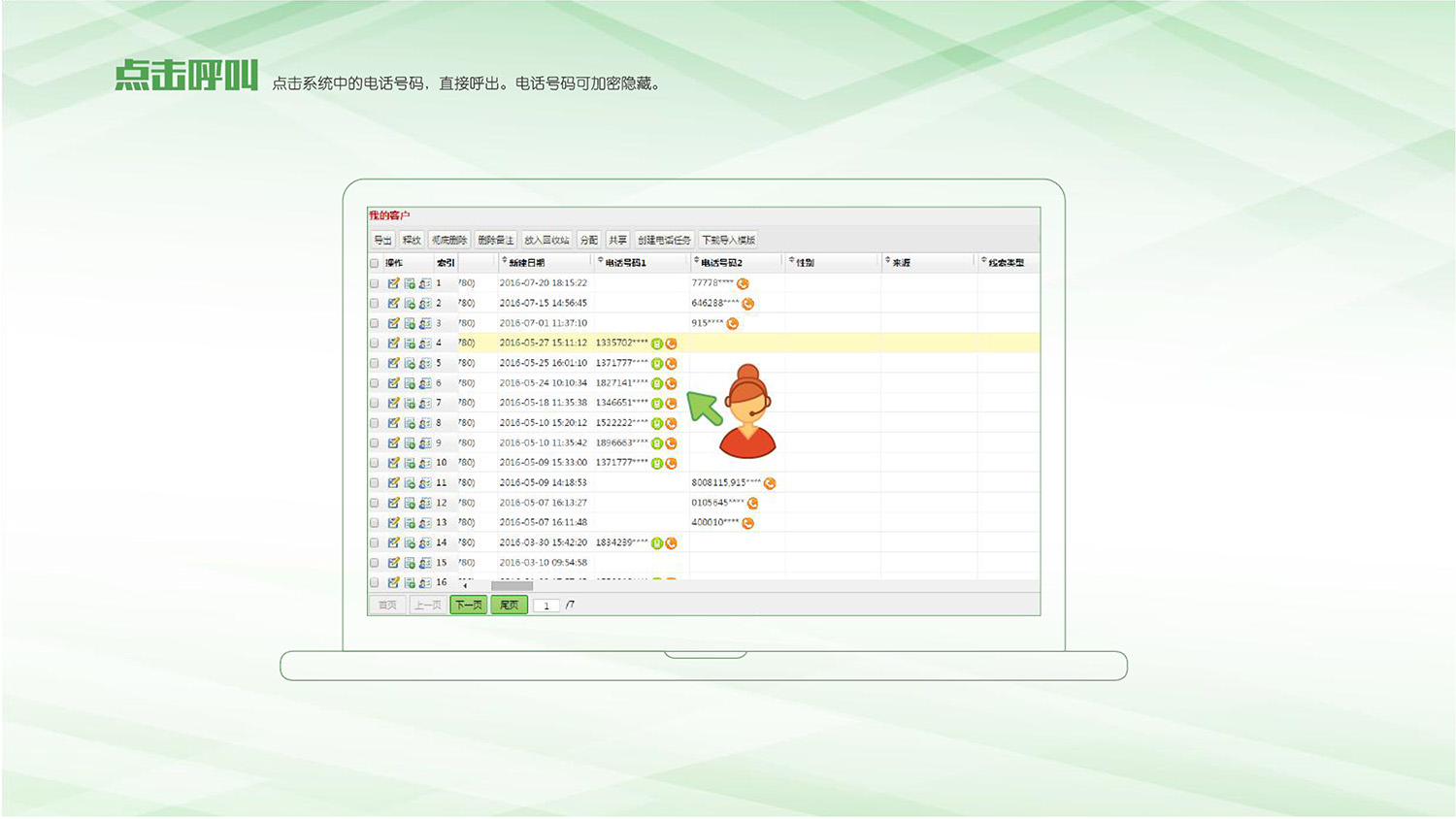Check the checkbox for row 2
This screenshot has width=1456, height=819.
[375, 304]
